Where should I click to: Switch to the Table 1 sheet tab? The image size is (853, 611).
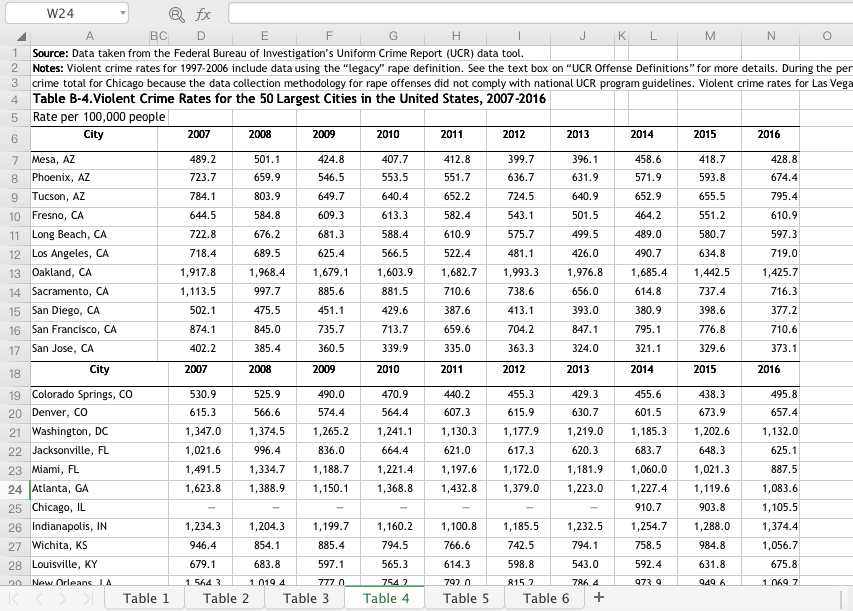coord(146,598)
